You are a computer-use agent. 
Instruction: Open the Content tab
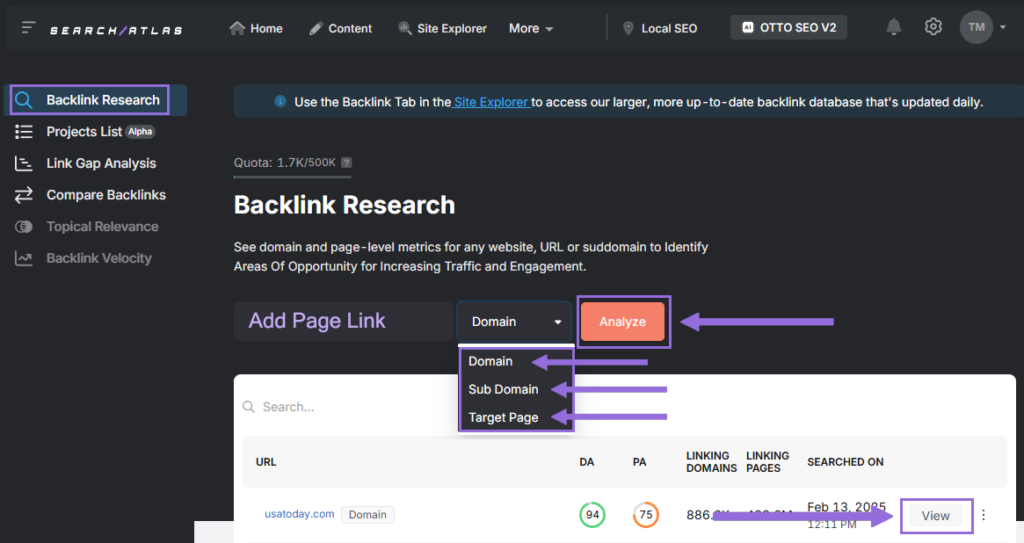340,28
